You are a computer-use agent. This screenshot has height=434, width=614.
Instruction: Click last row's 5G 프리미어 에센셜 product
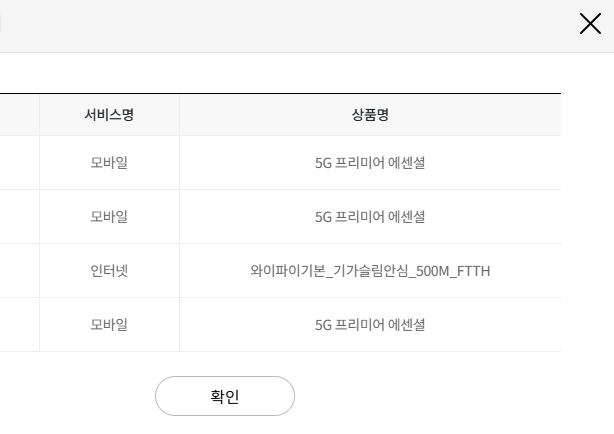pyautogui.click(x=370, y=324)
